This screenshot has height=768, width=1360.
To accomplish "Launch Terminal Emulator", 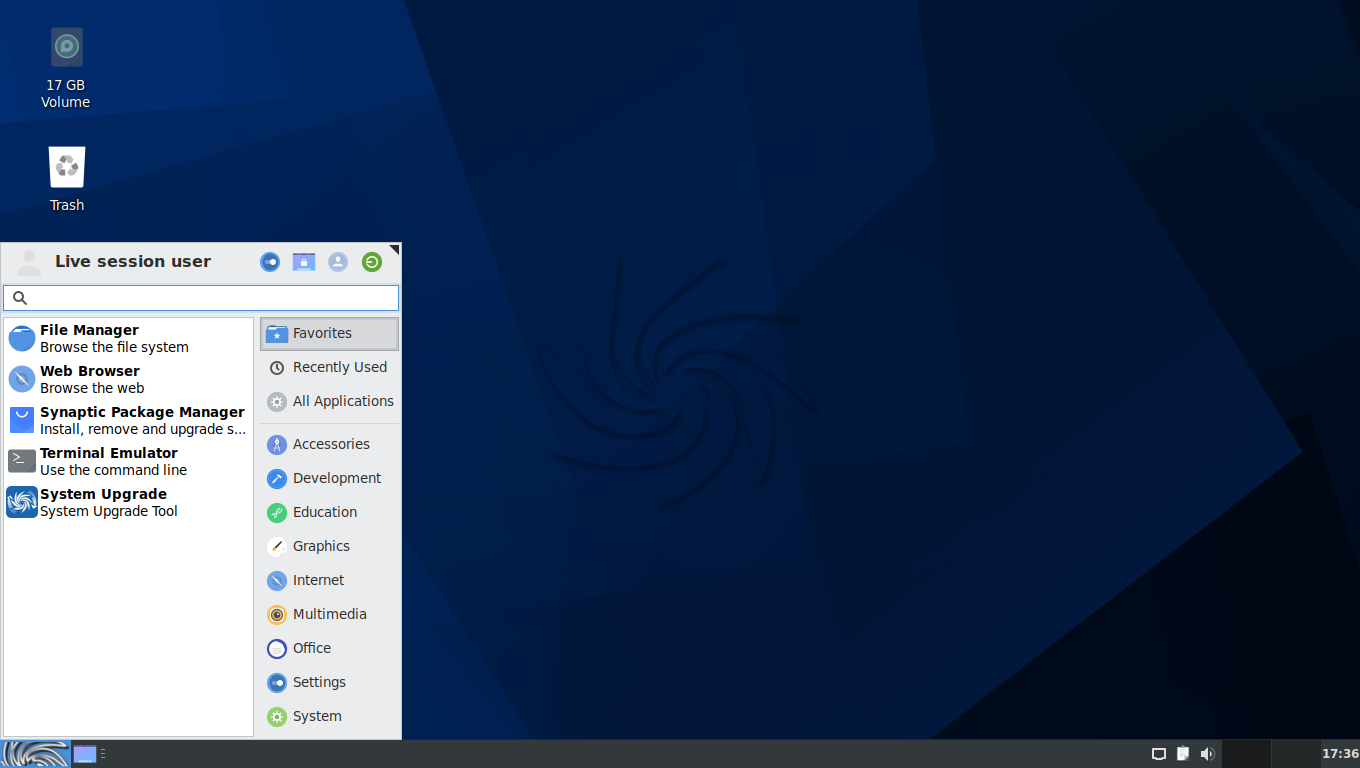I will point(128,461).
